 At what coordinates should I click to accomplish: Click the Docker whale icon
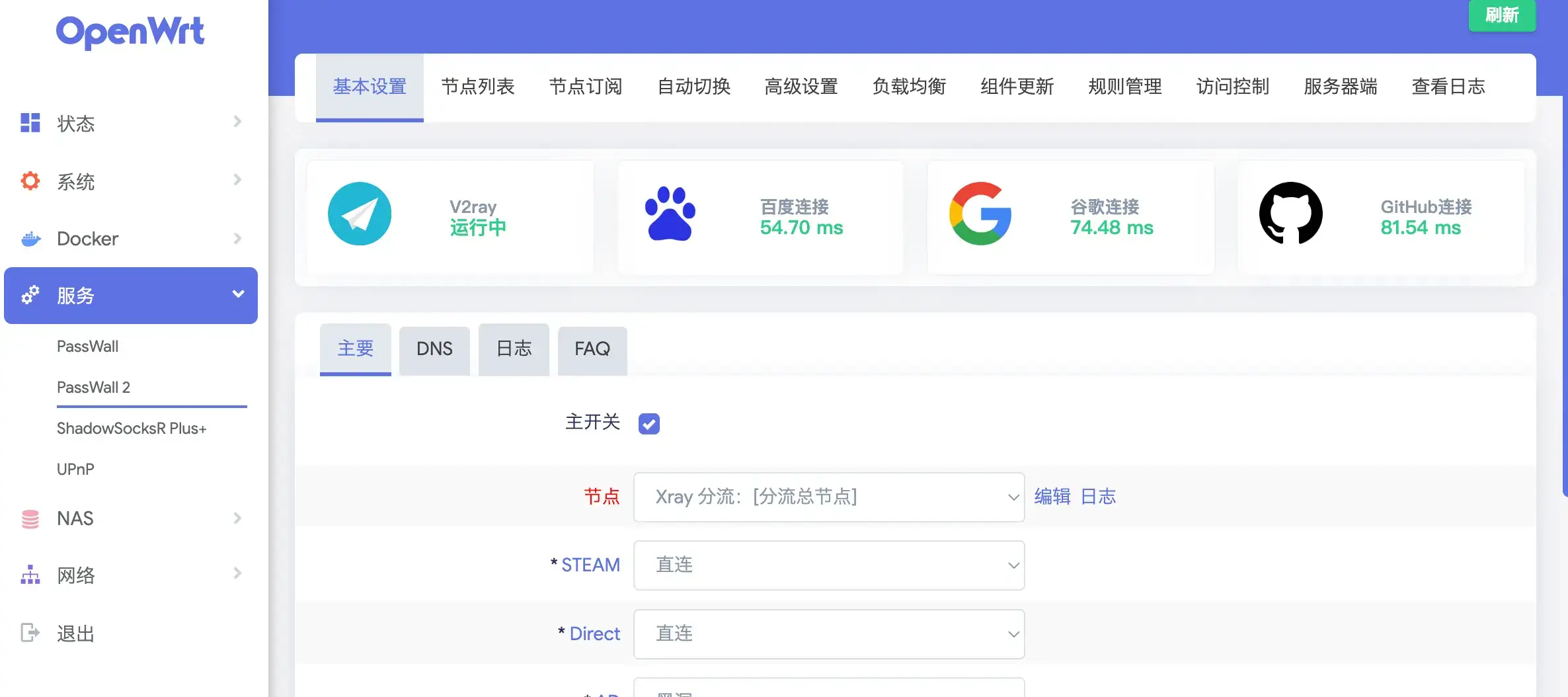tap(30, 239)
